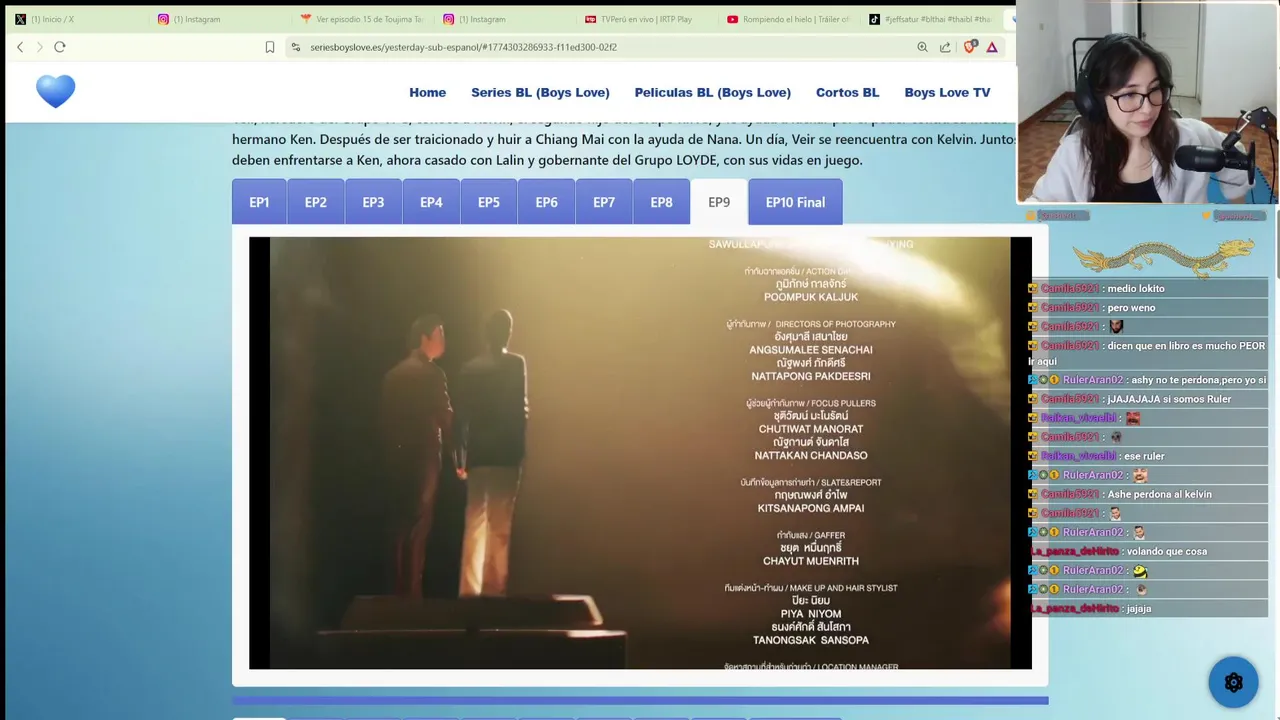Viewport: 1280px width, 720px height.
Task: Click 'JAJAJAJA si somos Ruler' chat message
Action: pos(1169,399)
